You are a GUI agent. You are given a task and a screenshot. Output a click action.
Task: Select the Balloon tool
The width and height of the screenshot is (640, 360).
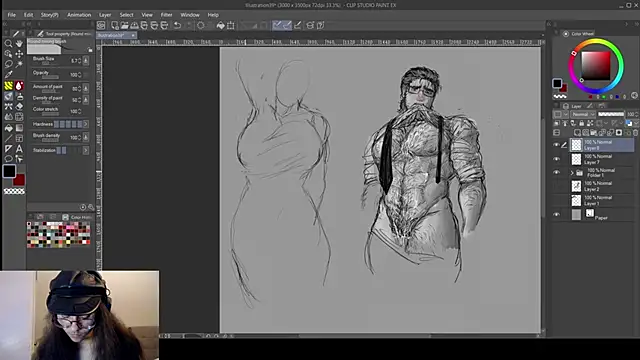[x=8, y=159]
